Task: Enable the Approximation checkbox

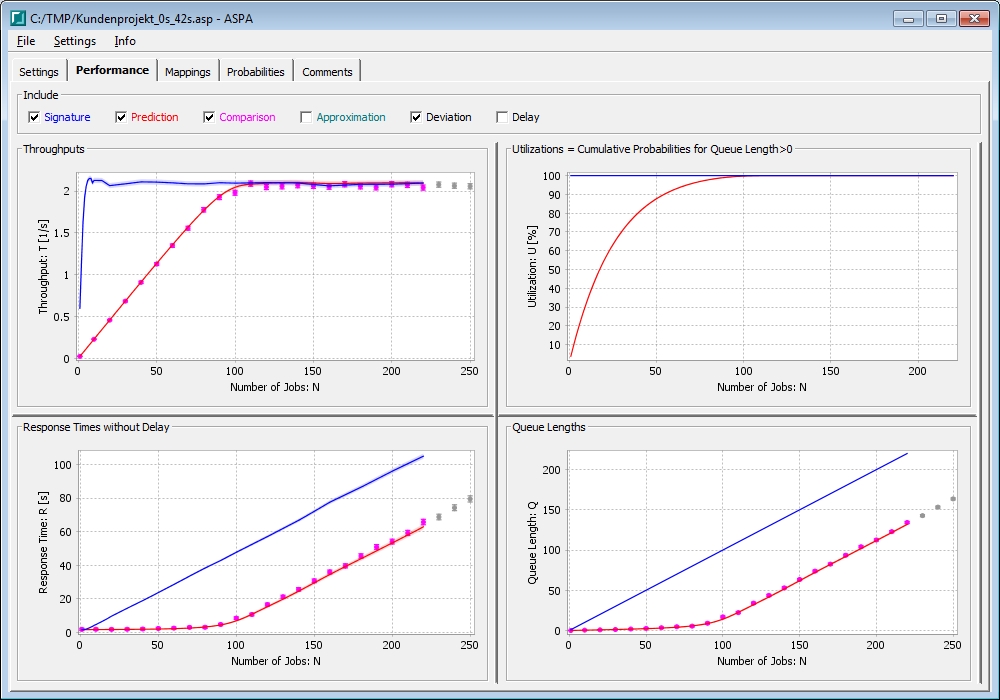Action: pyautogui.click(x=306, y=117)
